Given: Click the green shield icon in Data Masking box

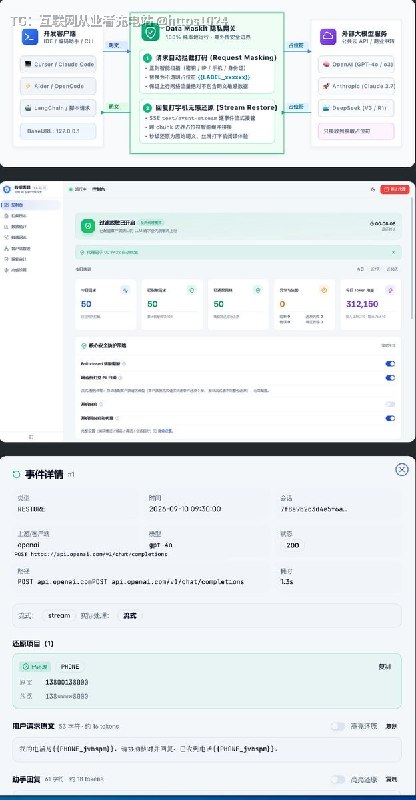Looking at the screenshot, I should (150, 33).
